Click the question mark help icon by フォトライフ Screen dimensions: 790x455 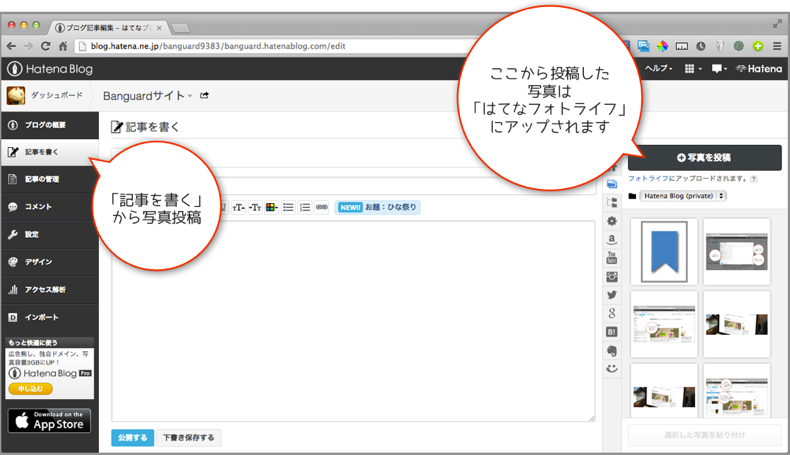tap(753, 179)
